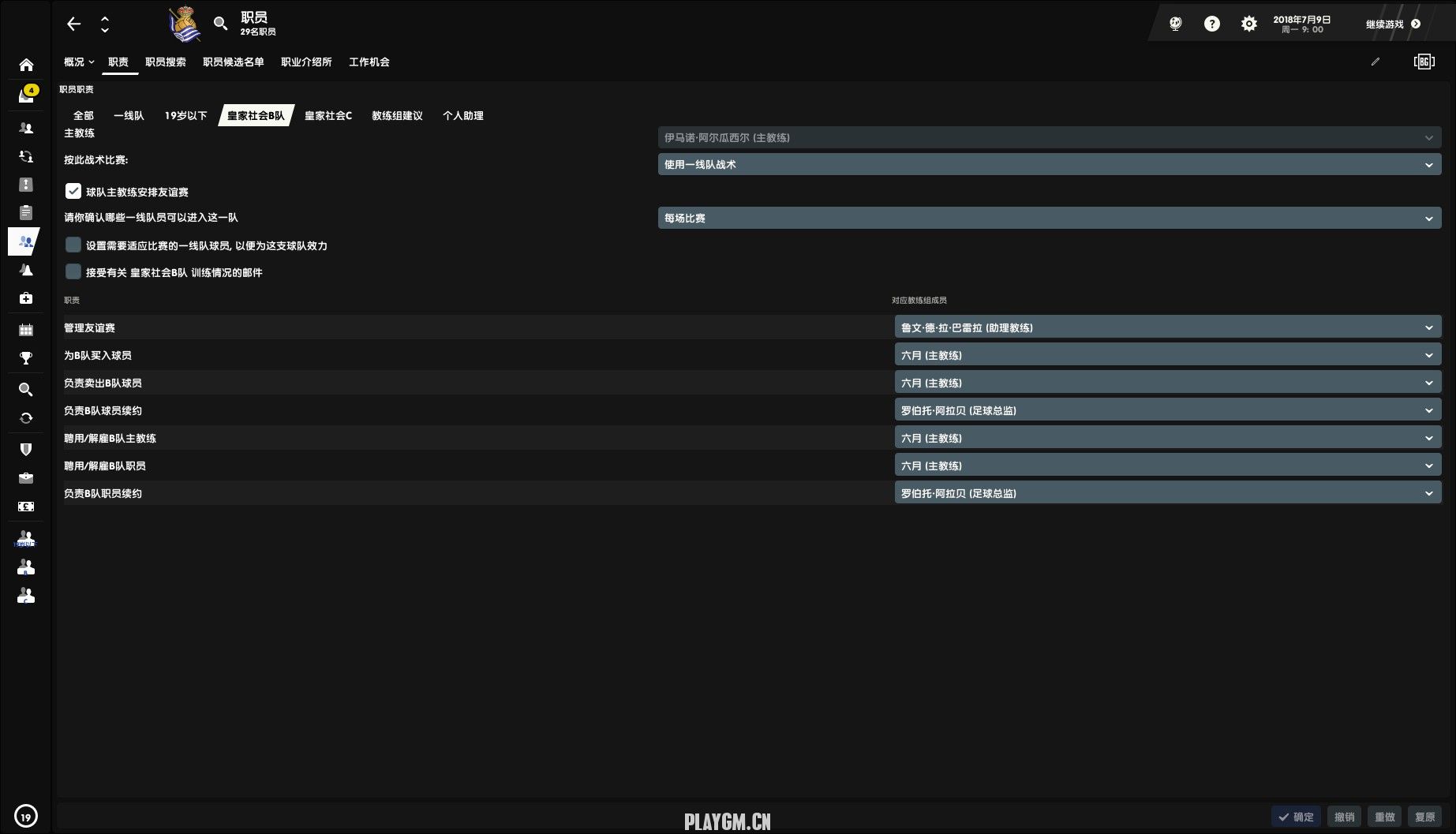Image resolution: width=1456 pixels, height=834 pixels.
Task: Click the help question mark icon
Action: point(1211,24)
